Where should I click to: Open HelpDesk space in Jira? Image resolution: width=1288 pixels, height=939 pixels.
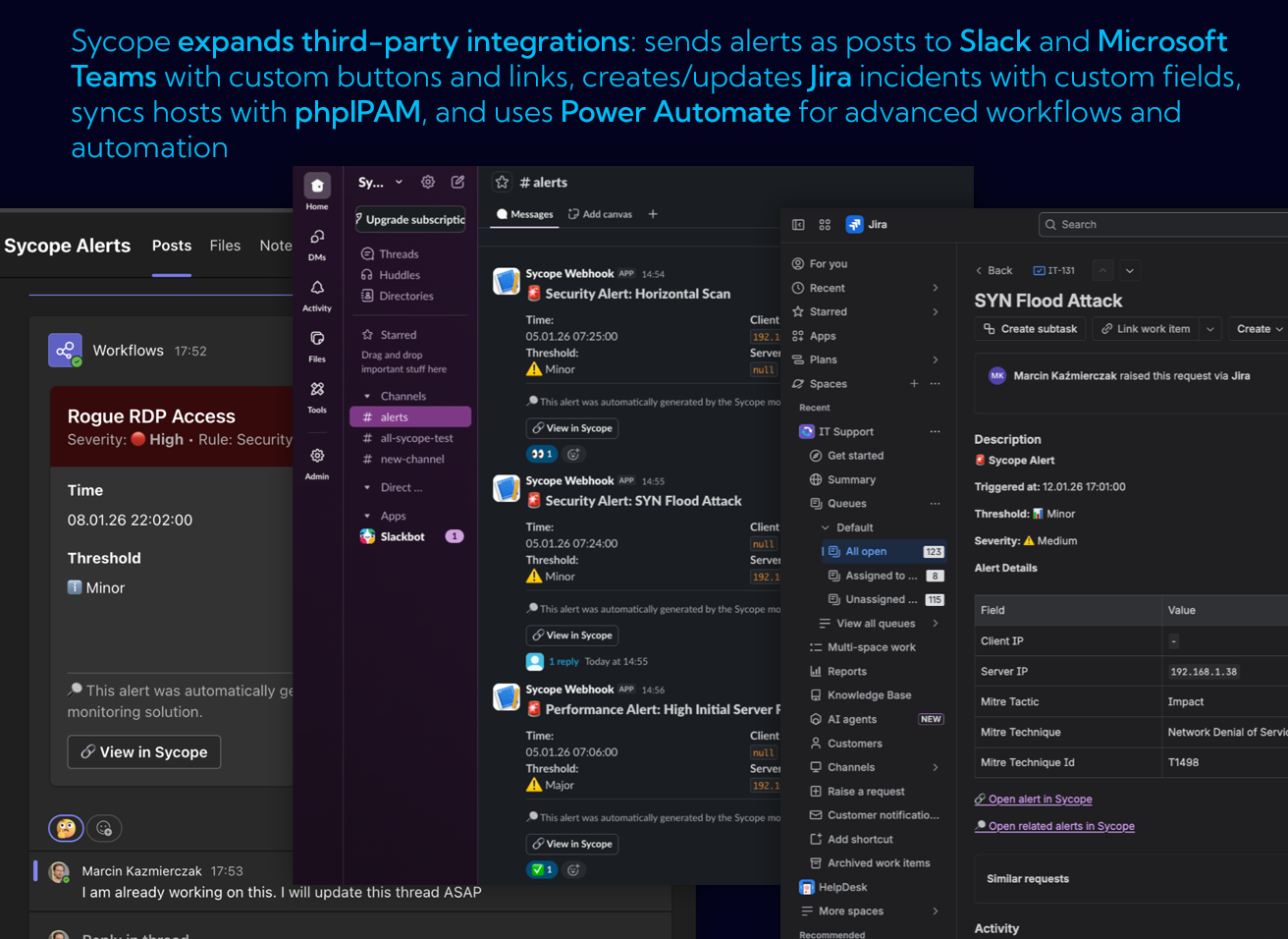pyautogui.click(x=842, y=887)
